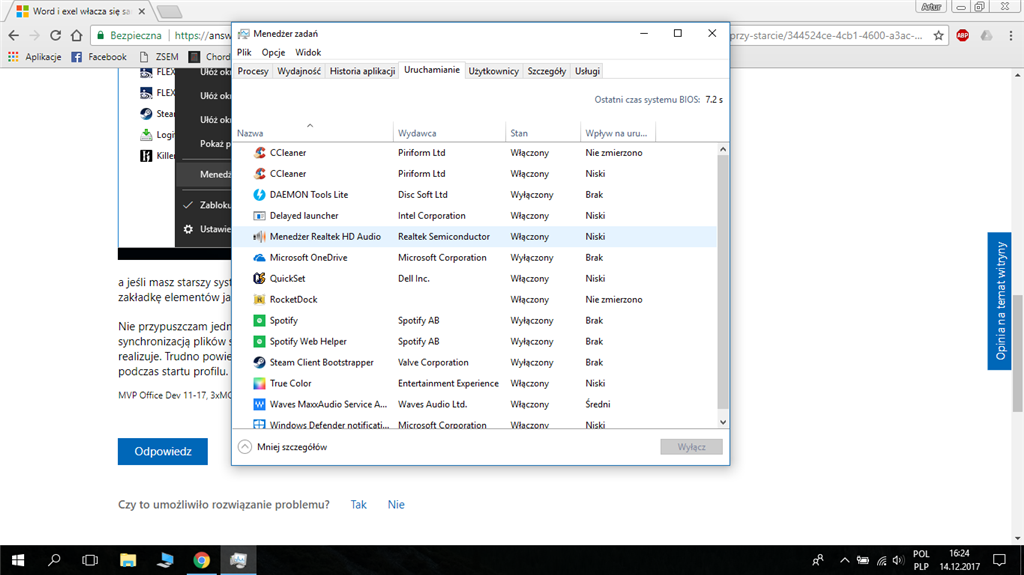Open Task View on taskbar

(x=90, y=560)
